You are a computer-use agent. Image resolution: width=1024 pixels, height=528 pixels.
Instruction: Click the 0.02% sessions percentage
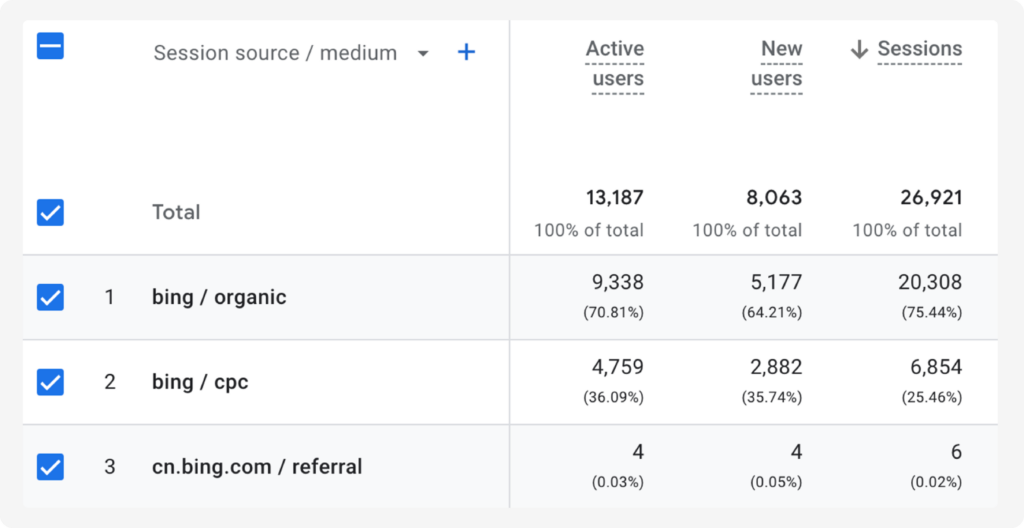pos(936,483)
